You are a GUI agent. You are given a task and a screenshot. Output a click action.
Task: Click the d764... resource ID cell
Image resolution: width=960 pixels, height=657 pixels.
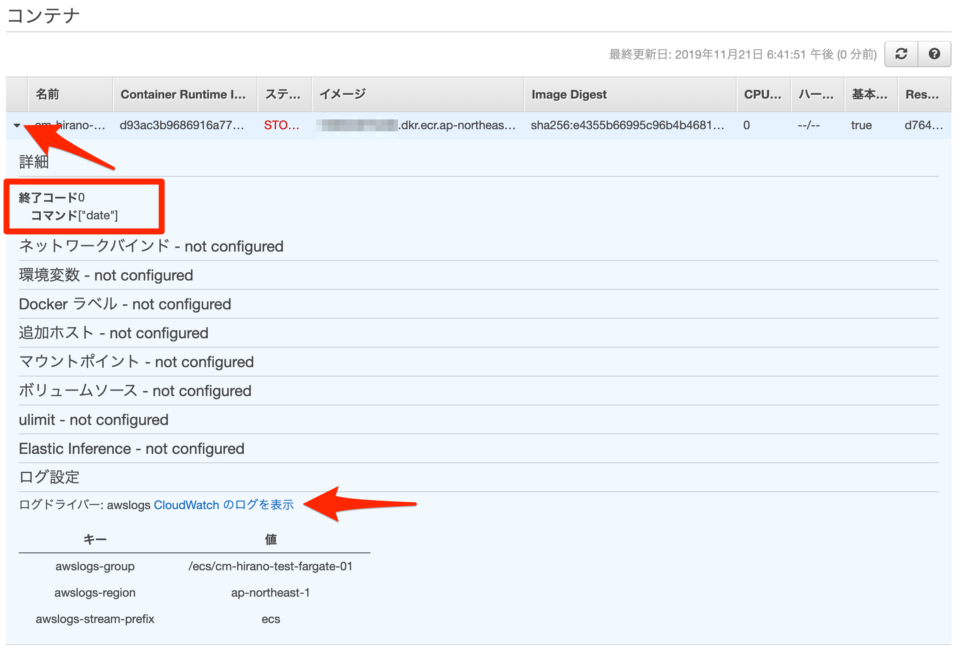coord(923,126)
